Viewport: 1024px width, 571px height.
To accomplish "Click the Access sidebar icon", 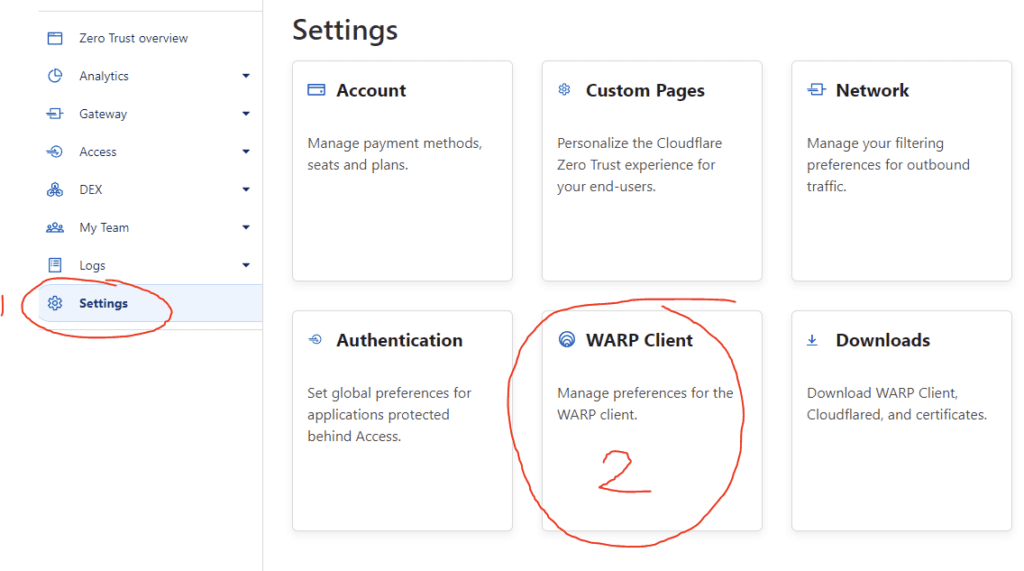I will click(x=55, y=152).
